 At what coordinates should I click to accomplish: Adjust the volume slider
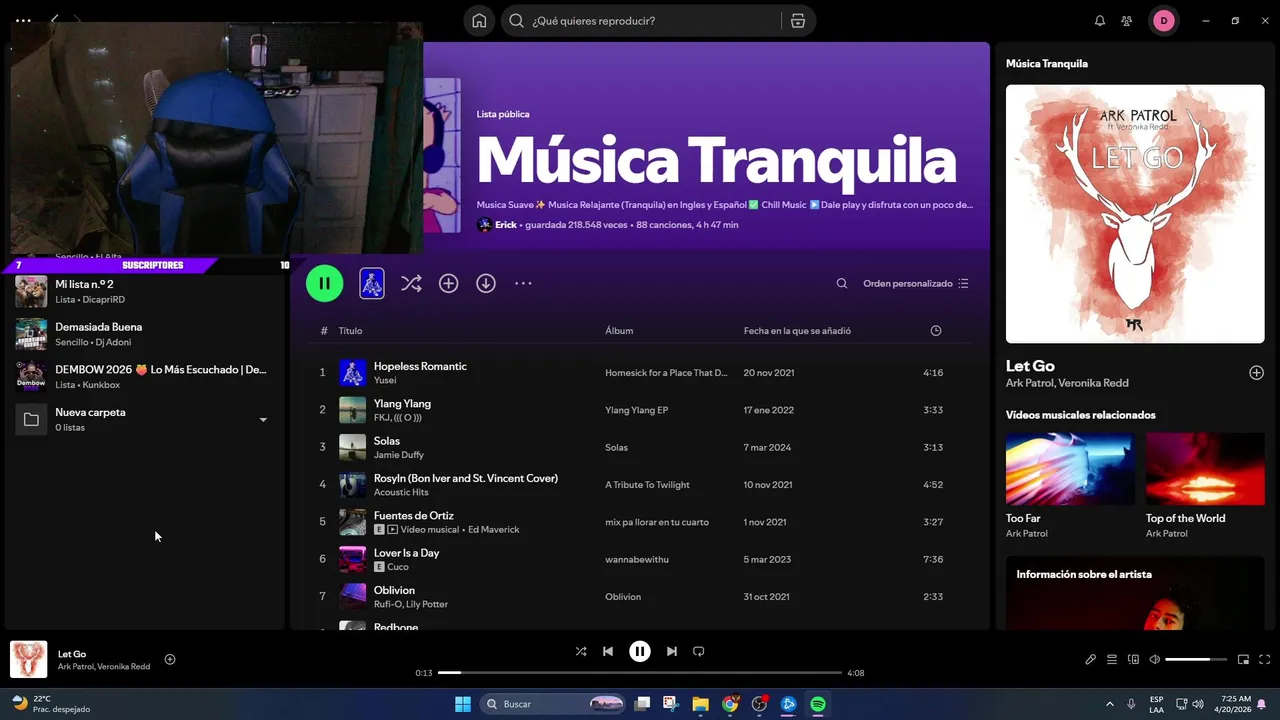coord(1196,659)
